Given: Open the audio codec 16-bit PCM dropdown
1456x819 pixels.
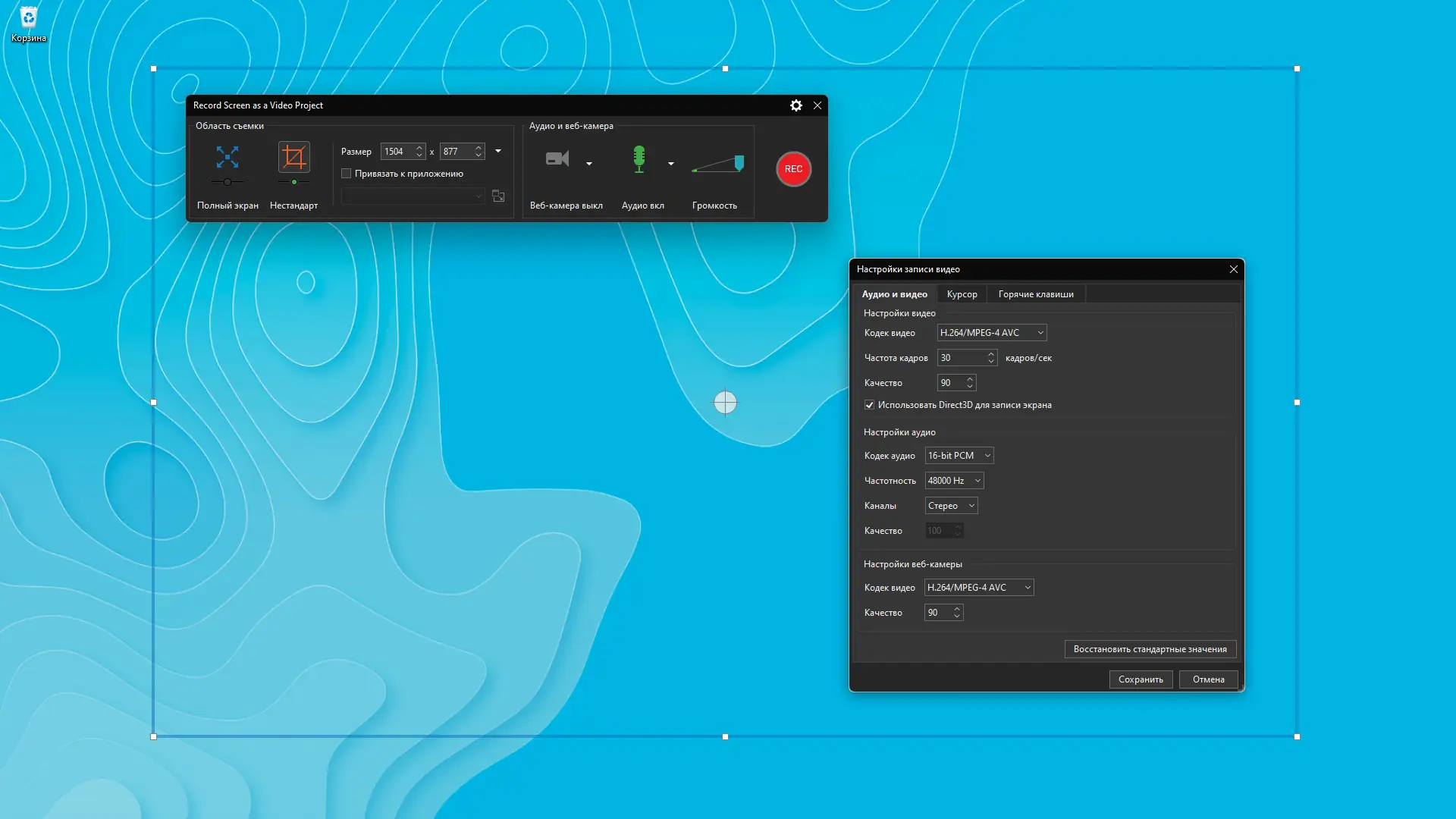Looking at the screenshot, I should coord(959,456).
